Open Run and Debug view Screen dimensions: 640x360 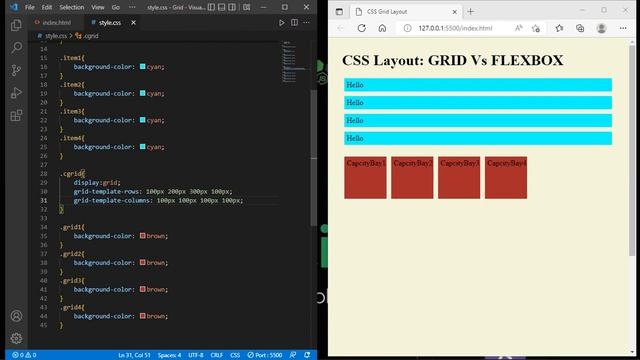click(16, 93)
